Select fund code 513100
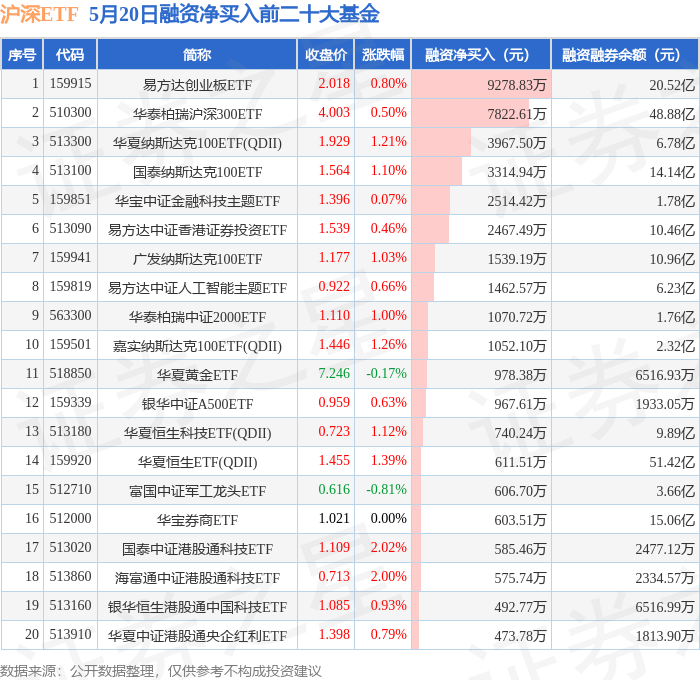The image size is (700, 680). 70,171
